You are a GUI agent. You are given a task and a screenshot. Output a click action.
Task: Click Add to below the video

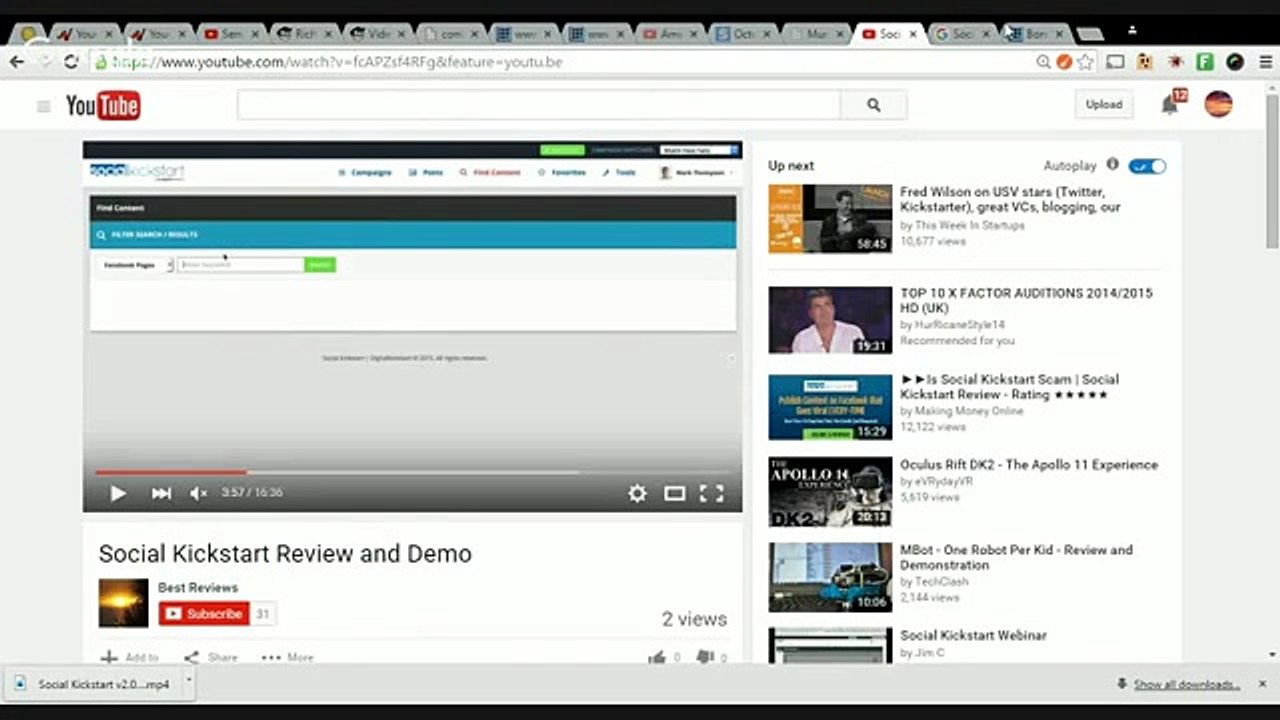click(x=130, y=657)
